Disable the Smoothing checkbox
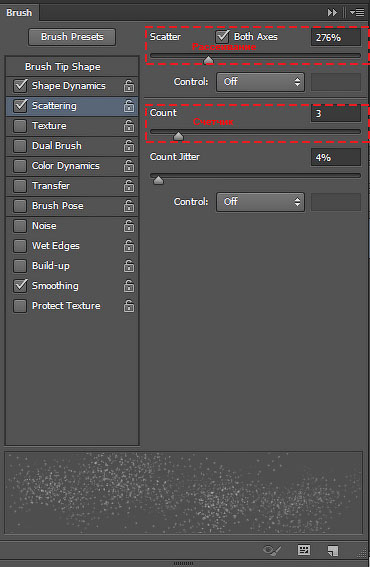This screenshot has height=567, width=370. [20, 286]
